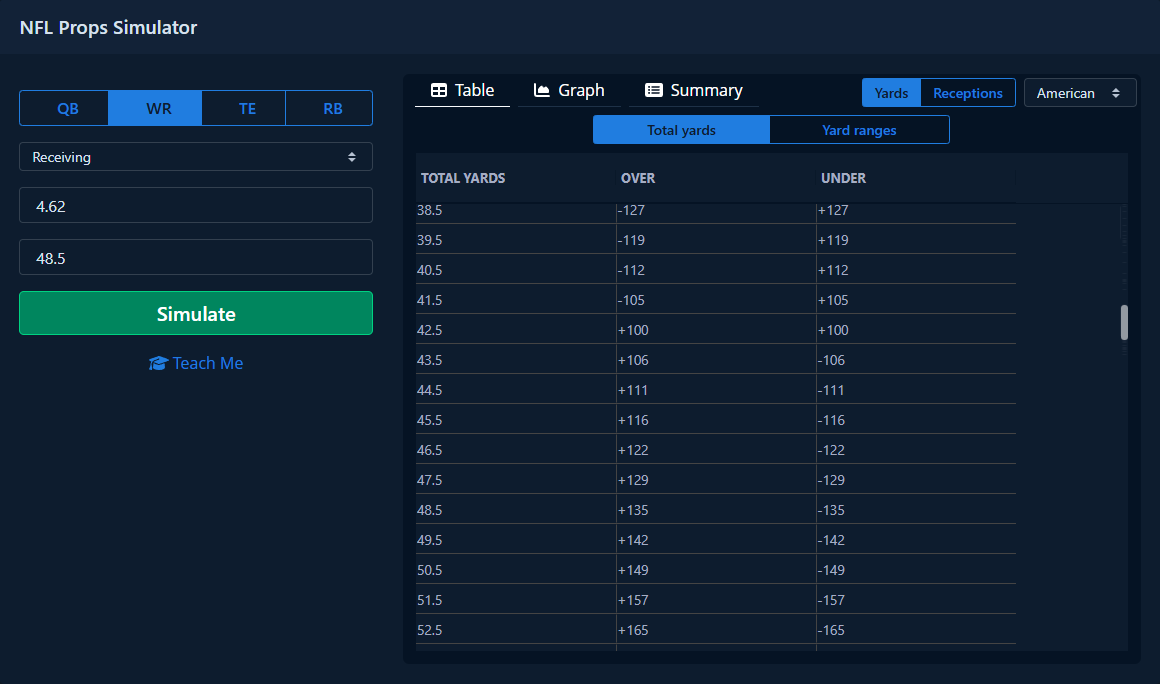
Task: Click the TOTAL YARDS column header
Action: coord(463,179)
